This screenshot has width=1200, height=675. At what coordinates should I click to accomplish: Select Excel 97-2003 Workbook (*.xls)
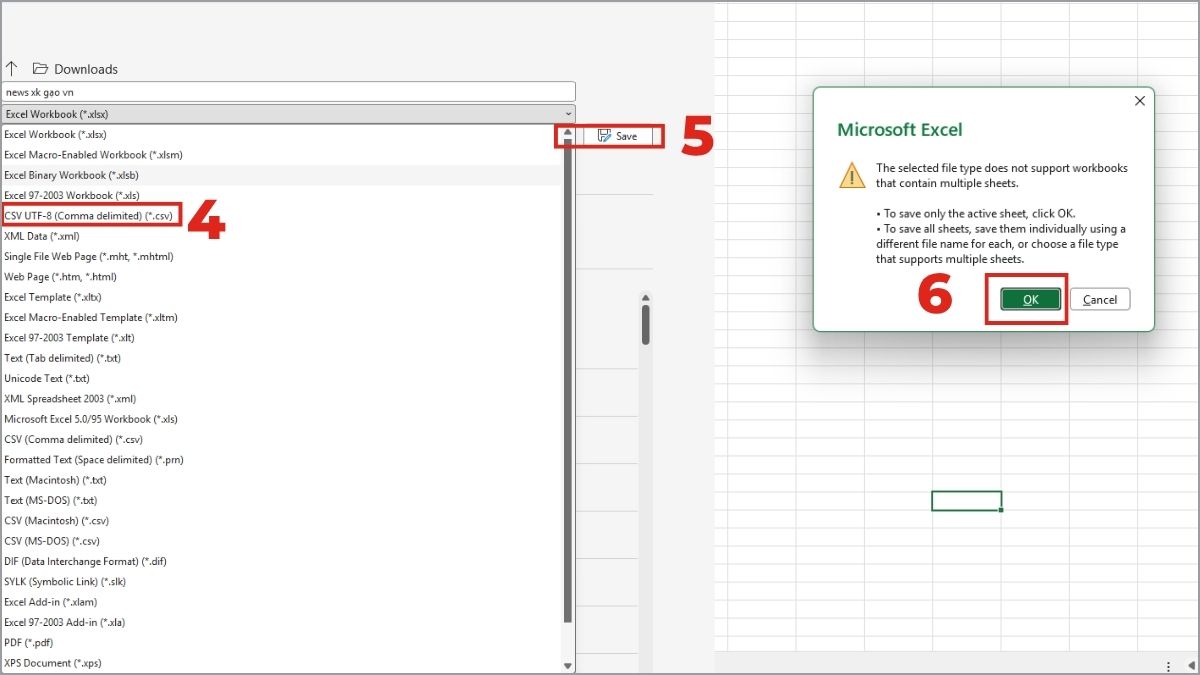tap(280, 195)
